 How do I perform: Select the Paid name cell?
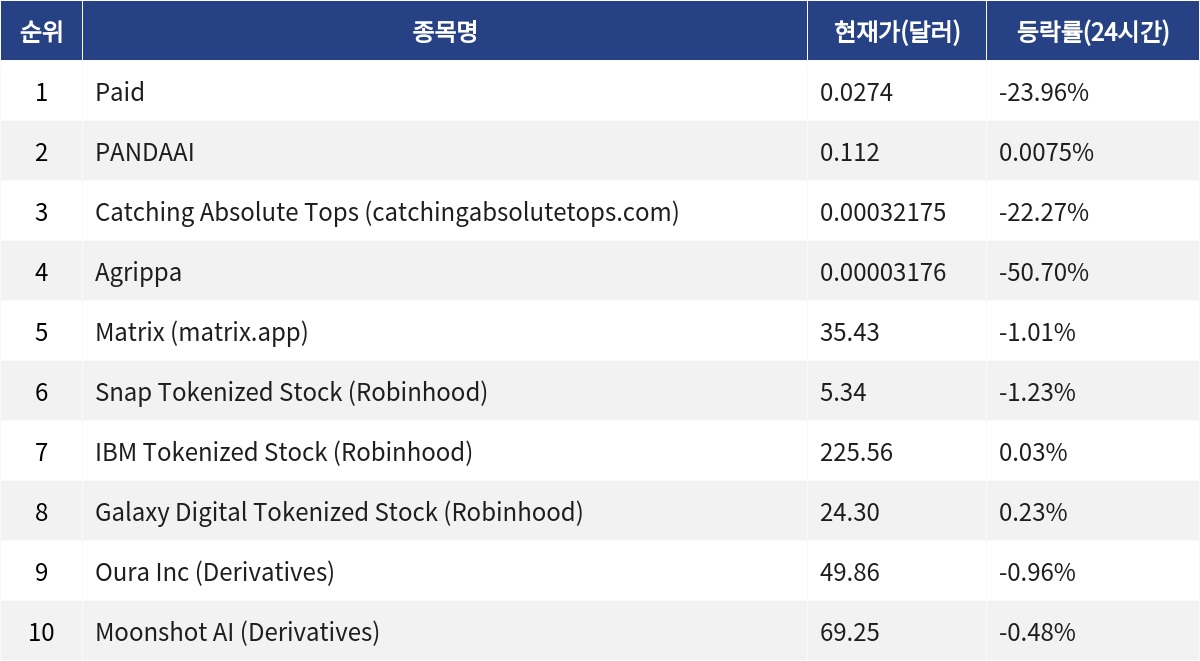(445, 92)
